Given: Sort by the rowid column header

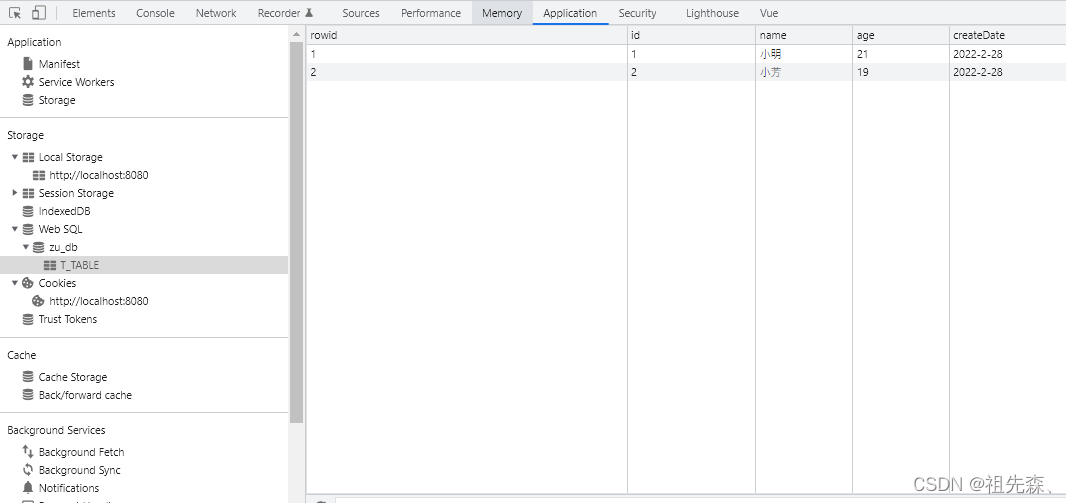Looking at the screenshot, I should click(466, 35).
